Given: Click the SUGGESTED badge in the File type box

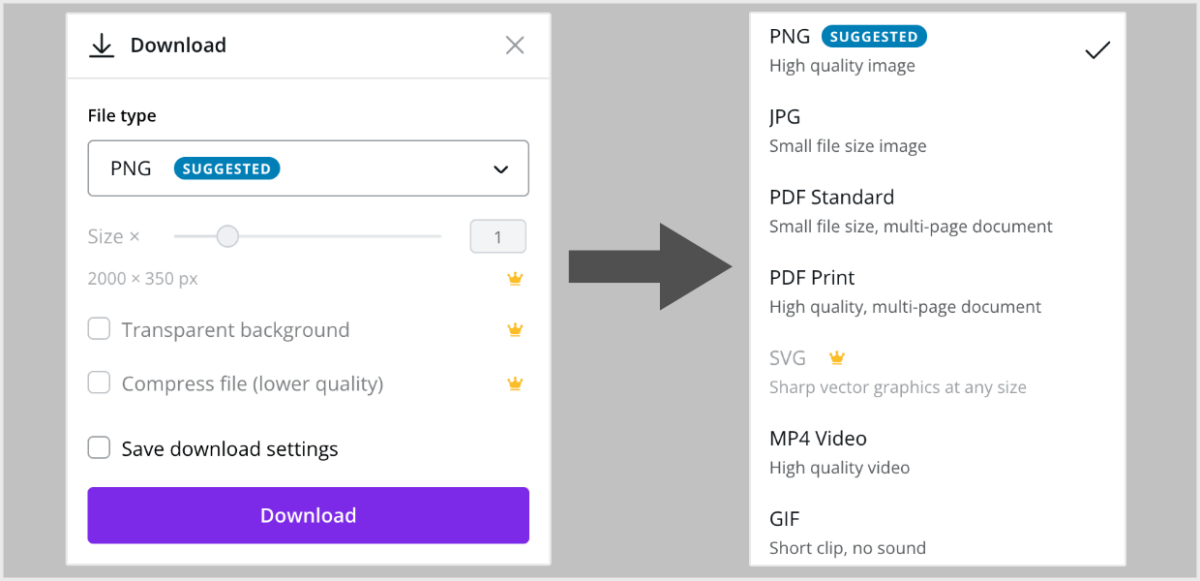Looking at the screenshot, I should pos(226,168).
